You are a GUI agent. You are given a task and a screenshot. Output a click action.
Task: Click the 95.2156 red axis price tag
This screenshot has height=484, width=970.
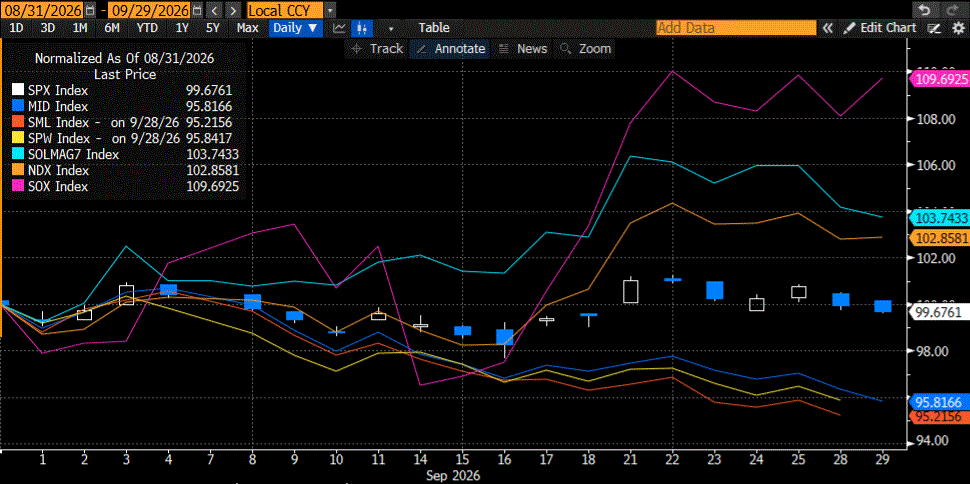(x=940, y=417)
